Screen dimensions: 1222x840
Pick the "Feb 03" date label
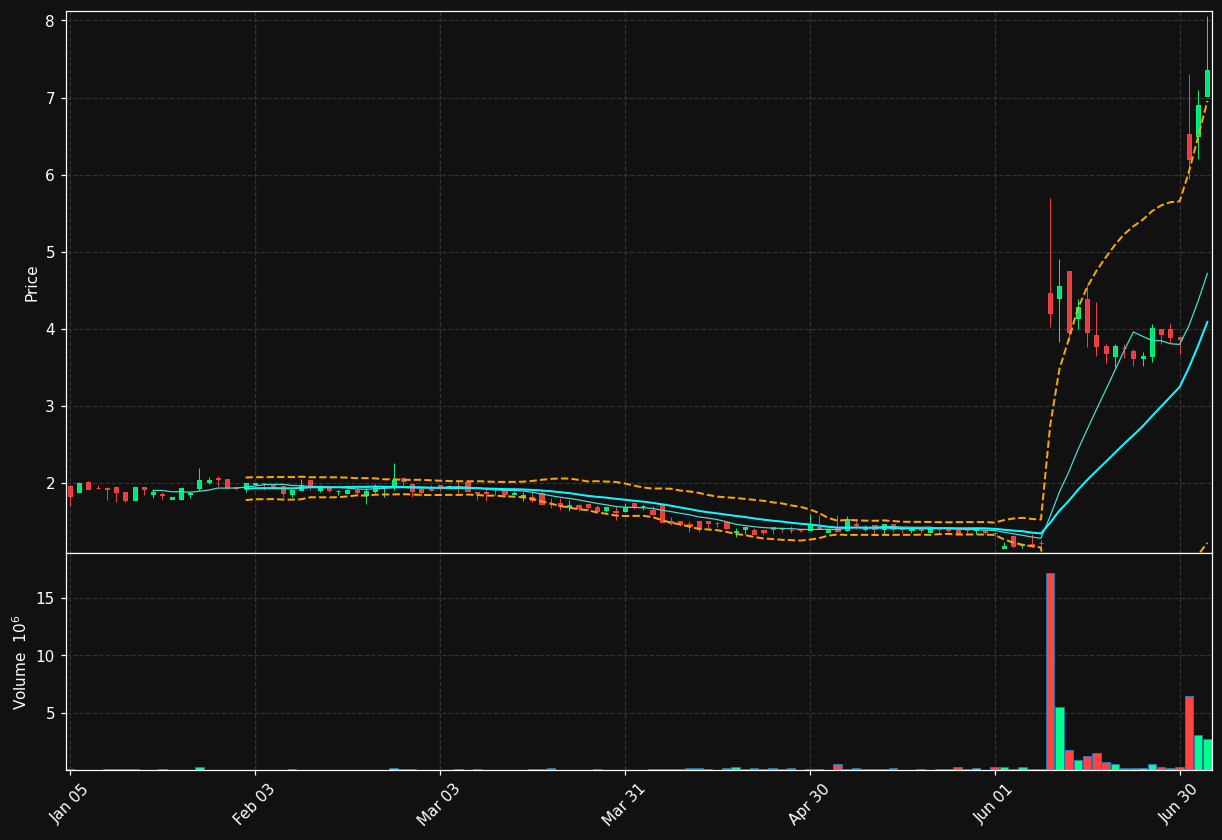254,803
